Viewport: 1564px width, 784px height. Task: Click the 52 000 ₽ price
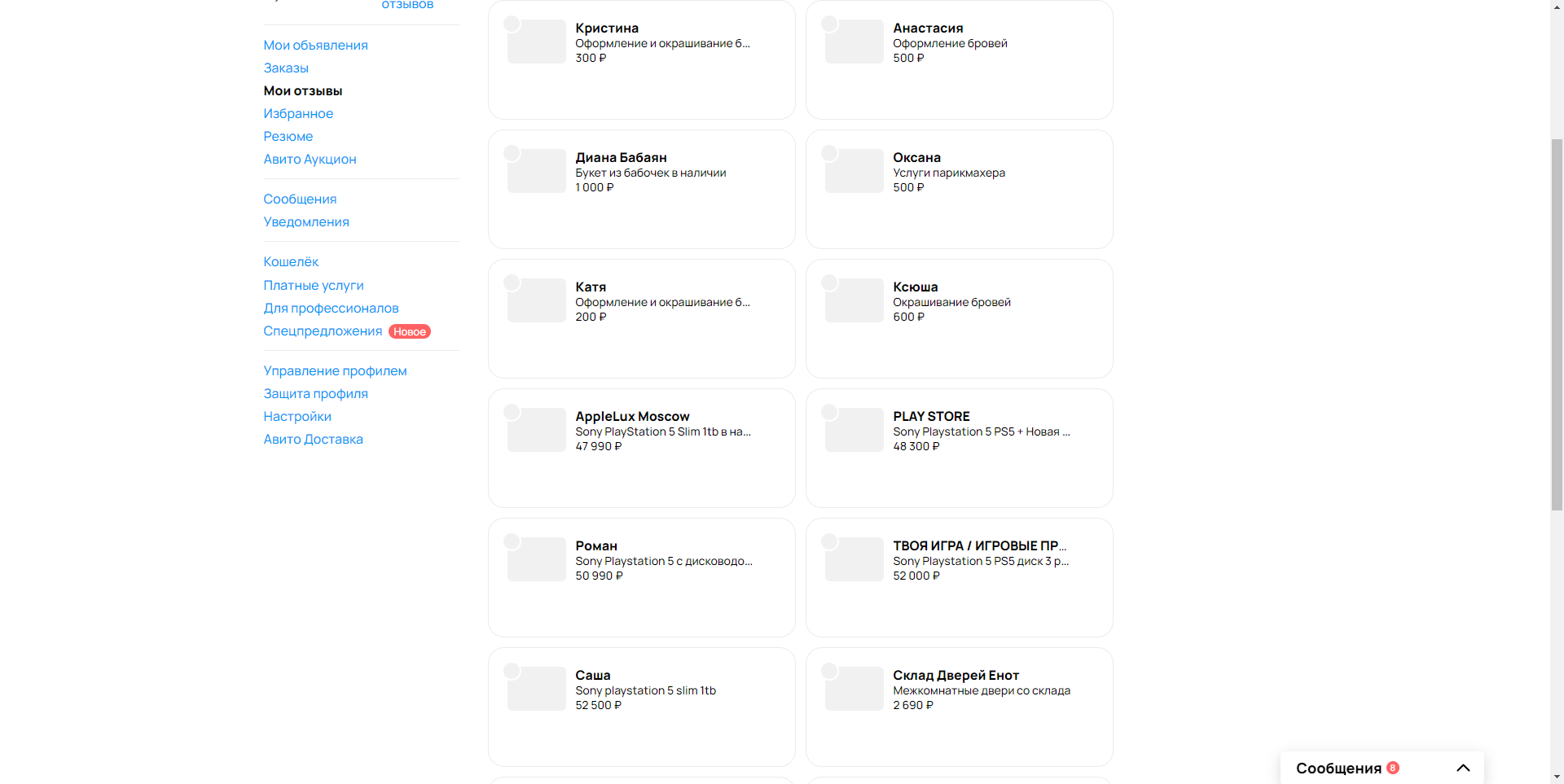[x=916, y=576]
